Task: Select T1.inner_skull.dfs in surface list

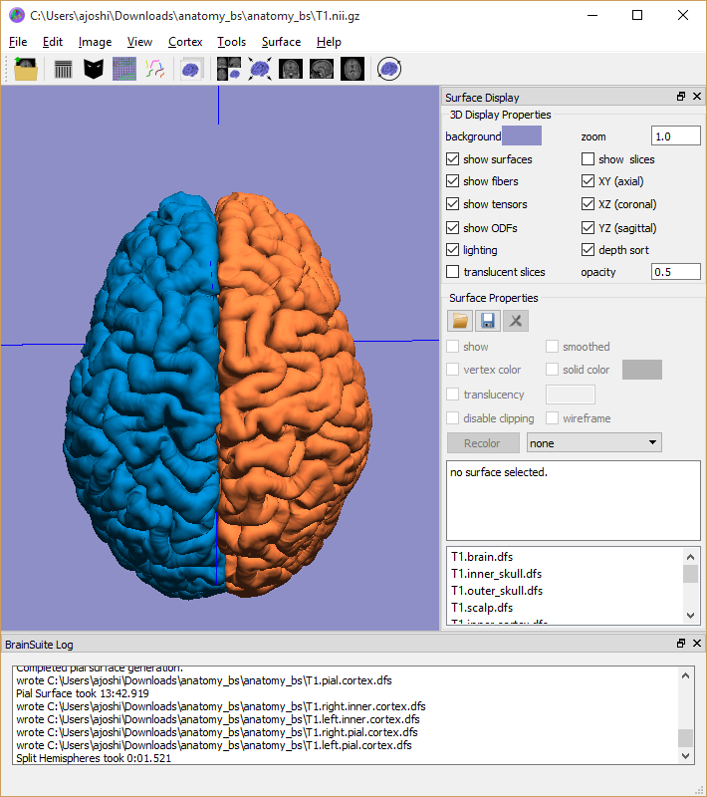Action: coord(496,574)
